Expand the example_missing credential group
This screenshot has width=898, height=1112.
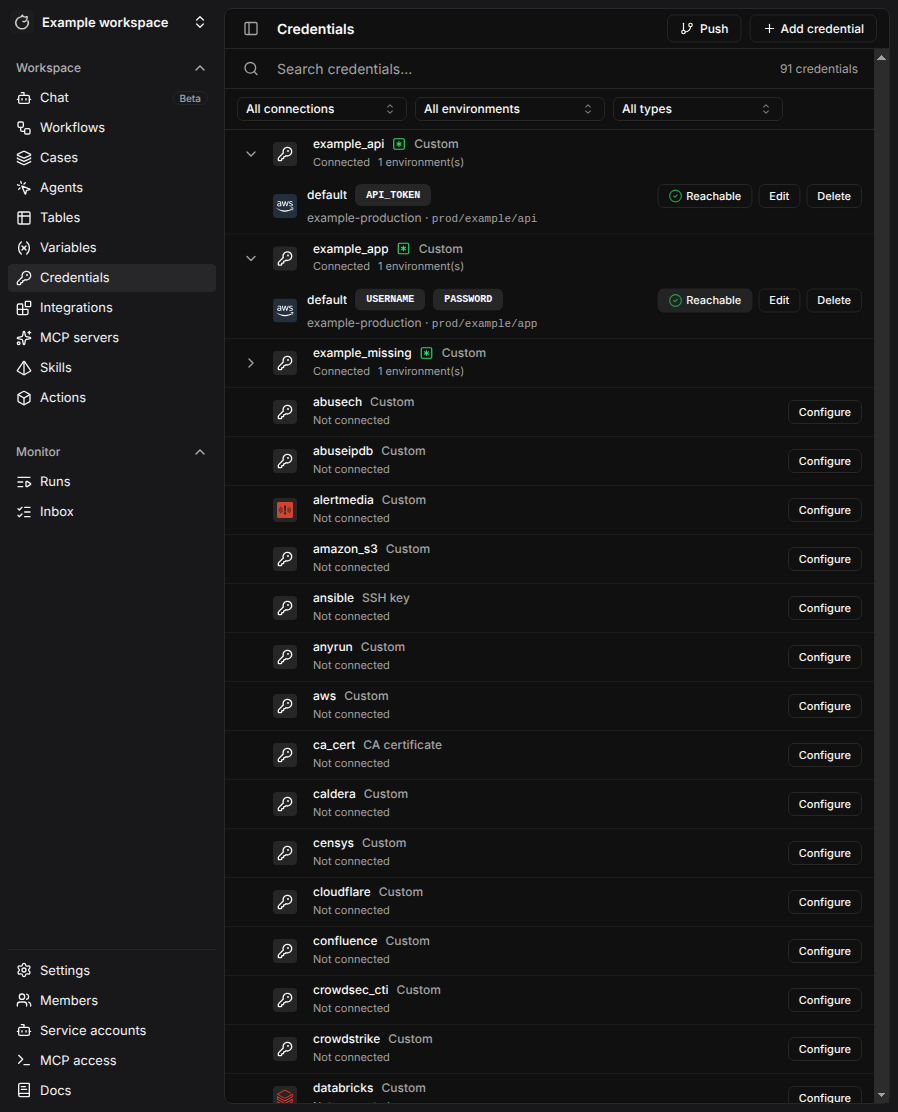[x=251, y=362]
